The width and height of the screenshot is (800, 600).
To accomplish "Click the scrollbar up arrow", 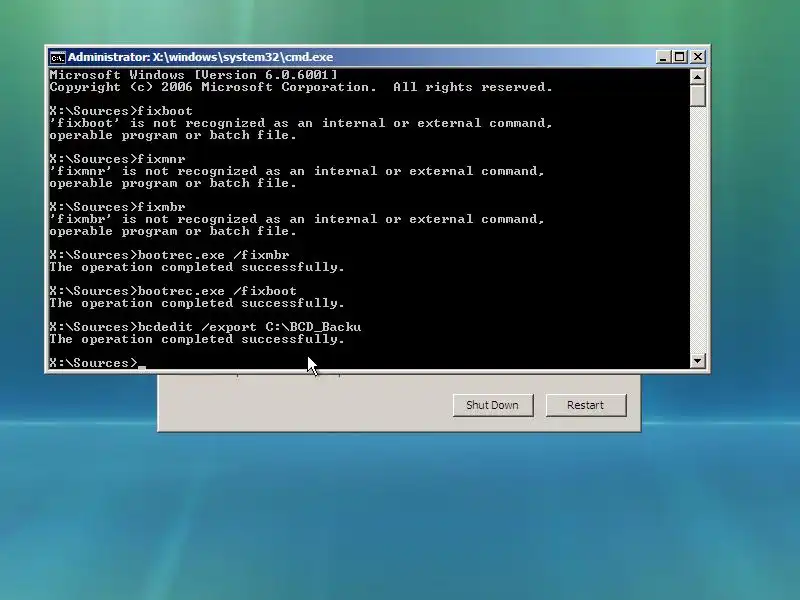I will (x=697, y=77).
